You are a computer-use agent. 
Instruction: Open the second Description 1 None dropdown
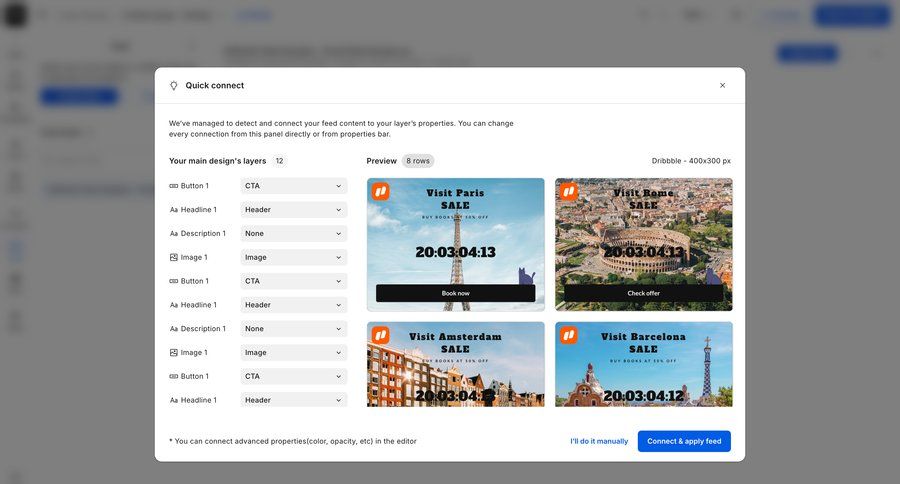click(293, 329)
